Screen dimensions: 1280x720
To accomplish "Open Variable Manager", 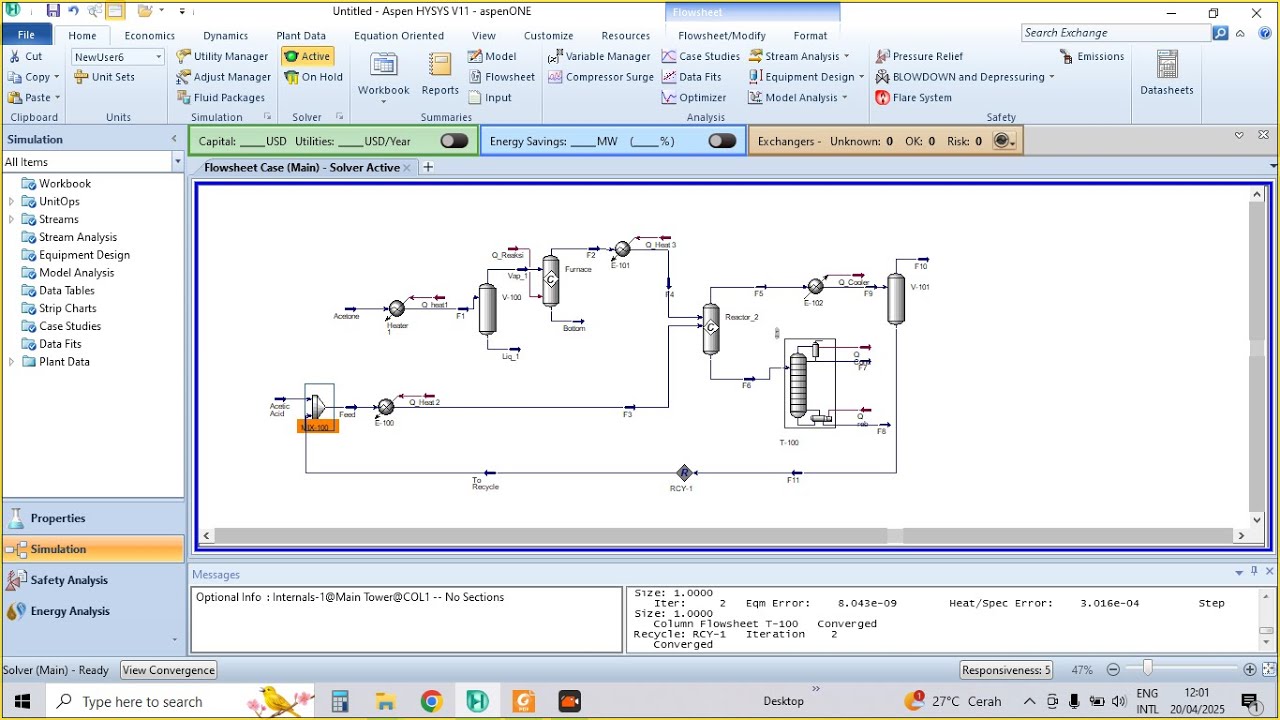I will 599,56.
